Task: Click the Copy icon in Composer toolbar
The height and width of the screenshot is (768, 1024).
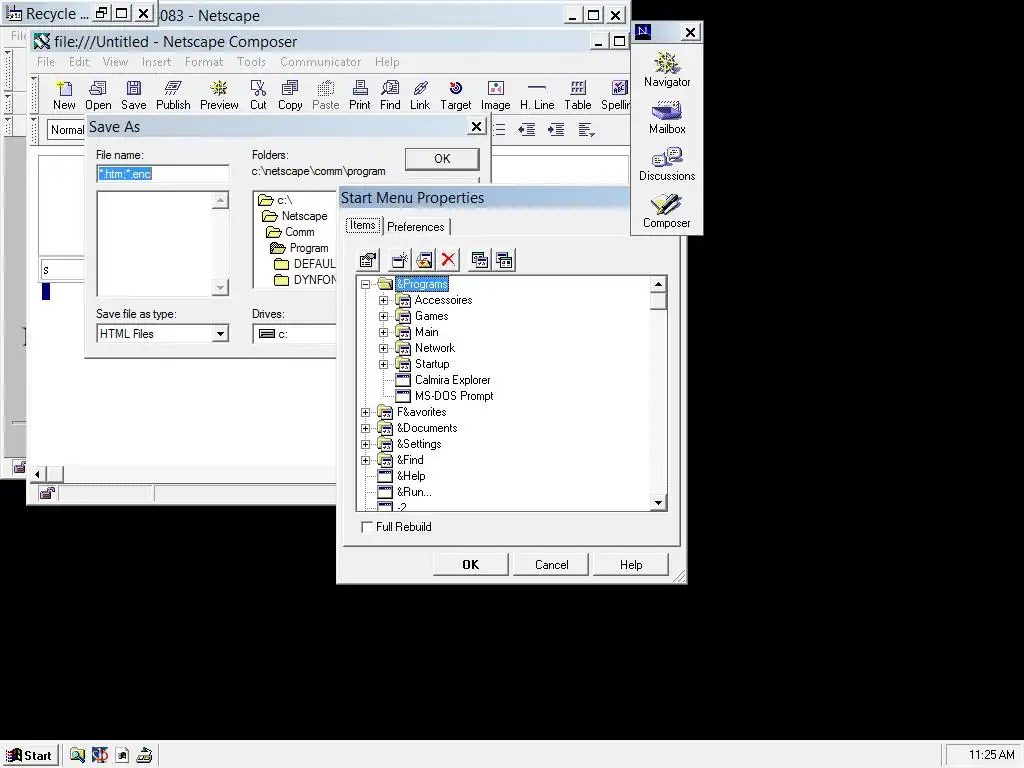Action: click(290, 95)
